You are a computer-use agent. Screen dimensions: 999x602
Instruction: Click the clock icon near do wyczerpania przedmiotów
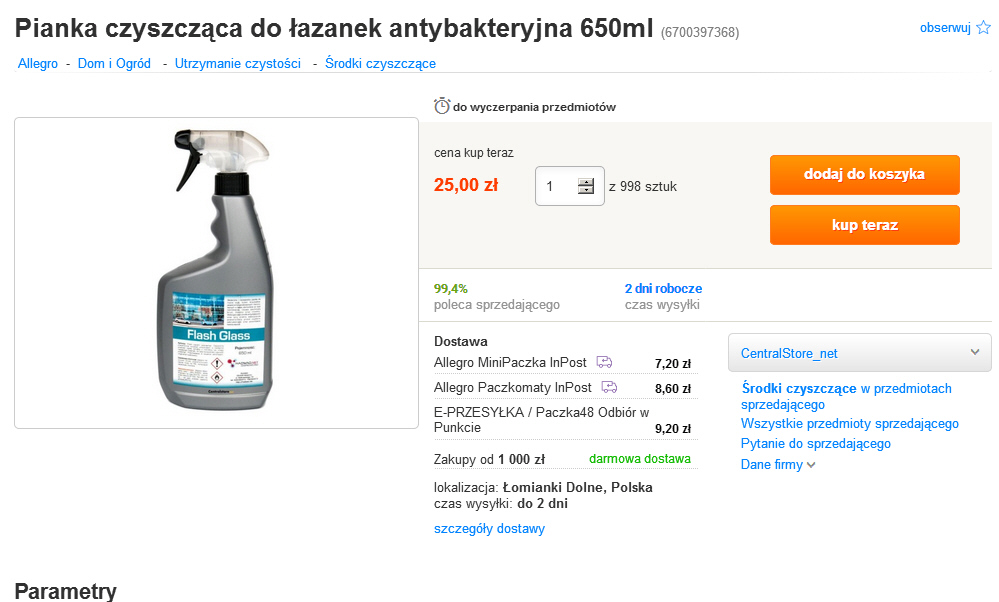coord(442,106)
